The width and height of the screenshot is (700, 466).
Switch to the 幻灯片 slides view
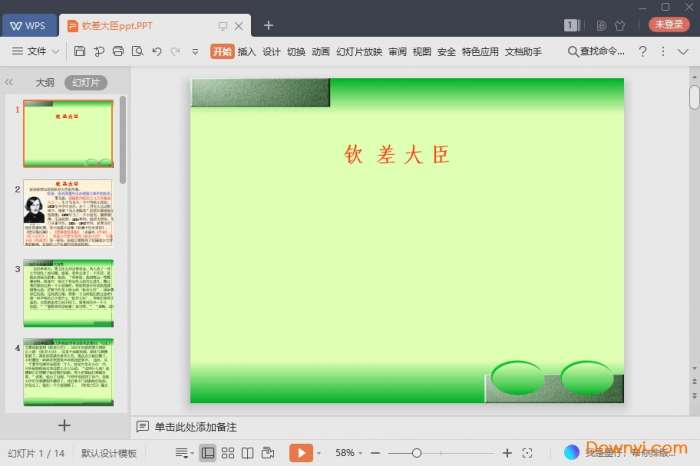(86, 83)
